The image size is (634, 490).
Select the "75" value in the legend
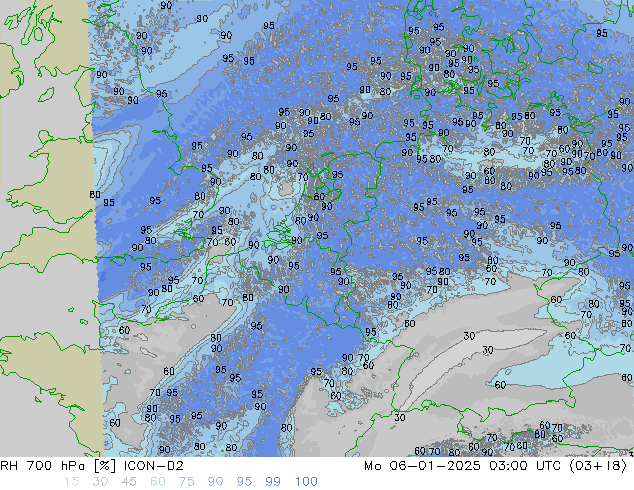(186, 482)
